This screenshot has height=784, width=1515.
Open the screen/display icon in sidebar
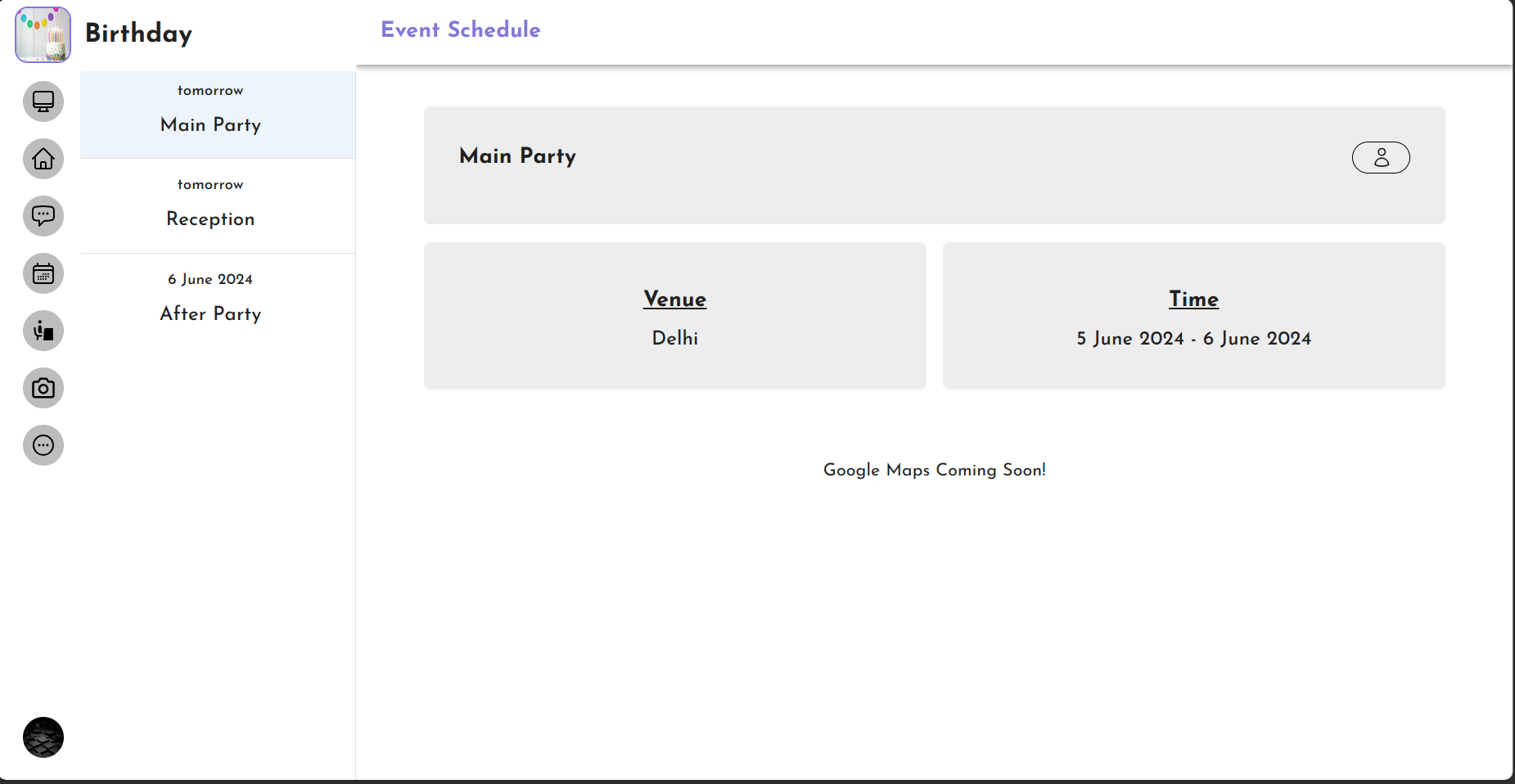tap(43, 101)
